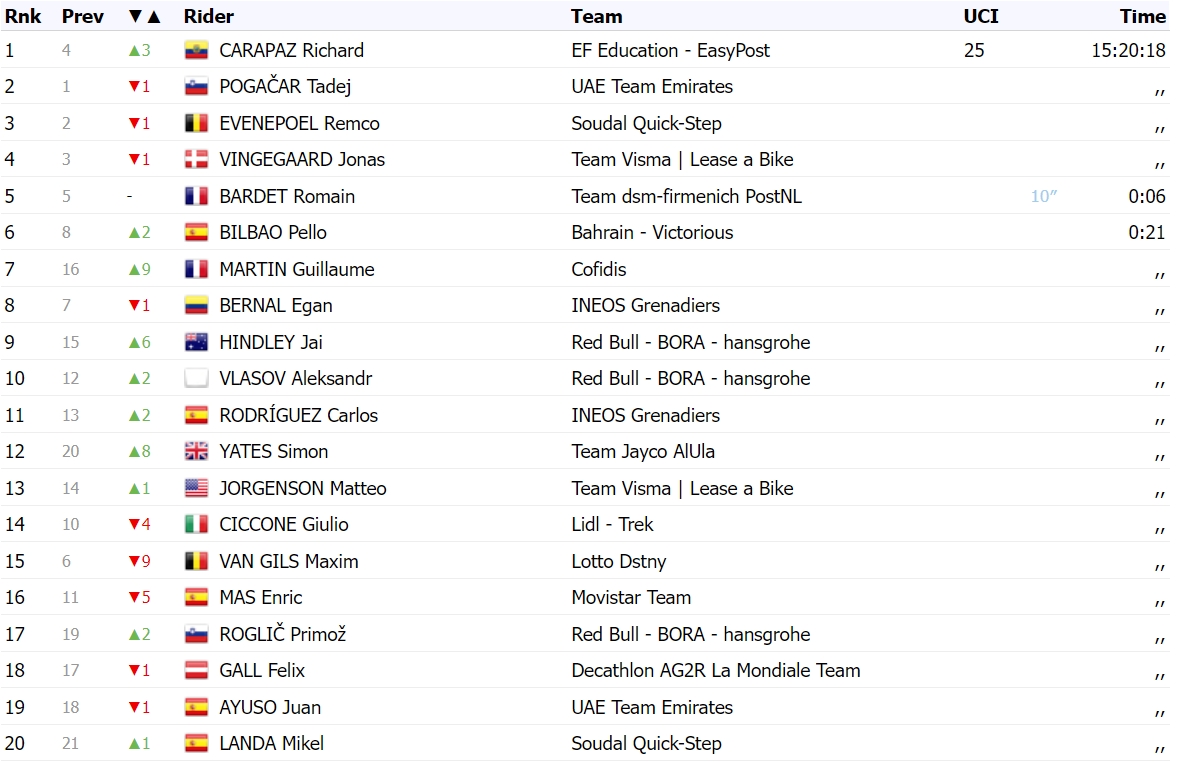Sort results by Prev column header
Viewport: 1180px width, 762px height.
point(83,17)
